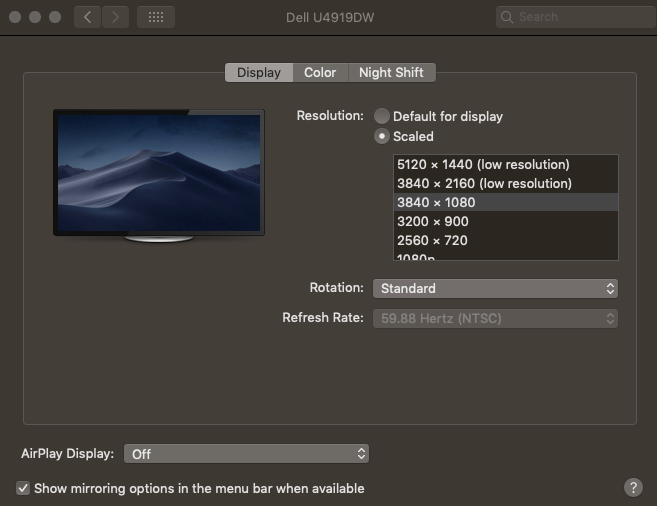Choose 5120 × 1440 (low resolution)
Image resolution: width=657 pixels, height=506 pixels.
[x=506, y=164]
